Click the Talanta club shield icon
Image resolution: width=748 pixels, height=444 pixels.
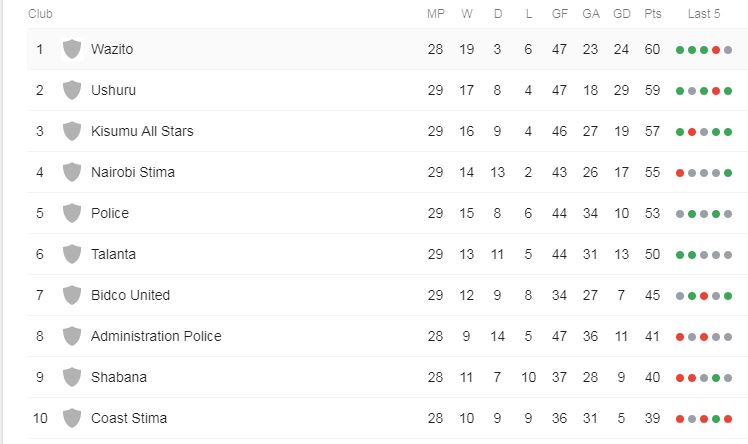[72, 254]
